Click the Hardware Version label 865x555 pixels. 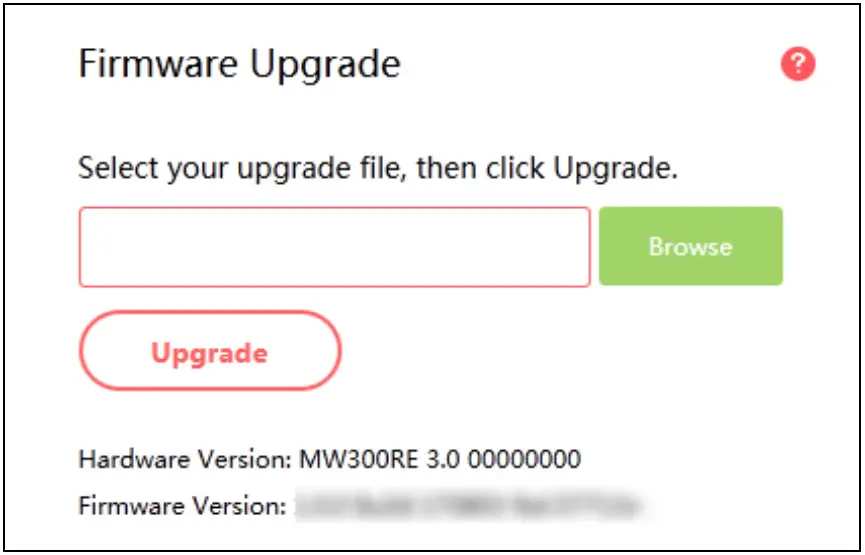[185, 459]
